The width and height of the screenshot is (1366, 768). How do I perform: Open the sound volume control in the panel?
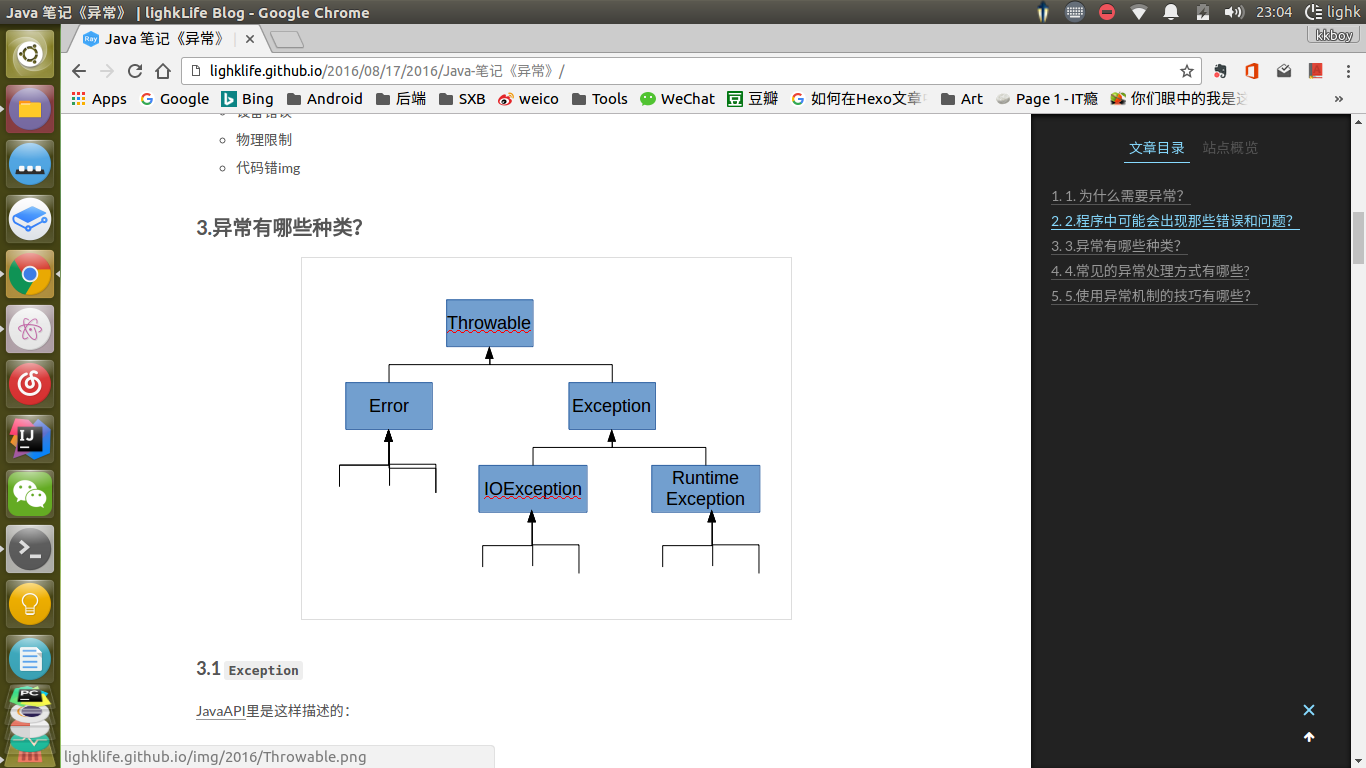(x=1232, y=12)
